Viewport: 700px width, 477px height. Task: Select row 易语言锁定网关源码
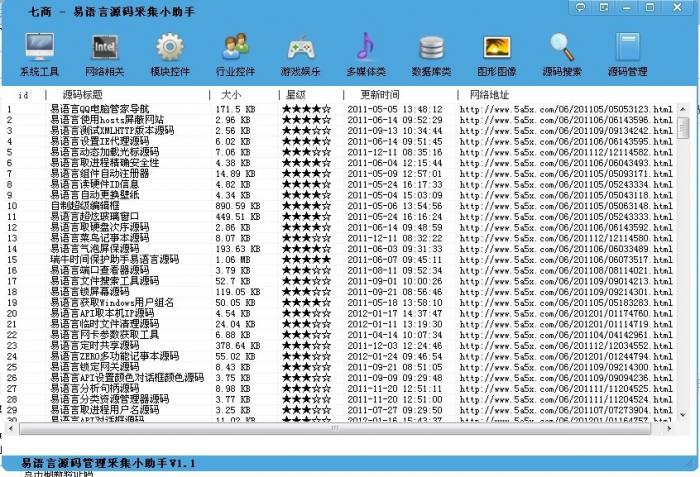(x=340, y=367)
